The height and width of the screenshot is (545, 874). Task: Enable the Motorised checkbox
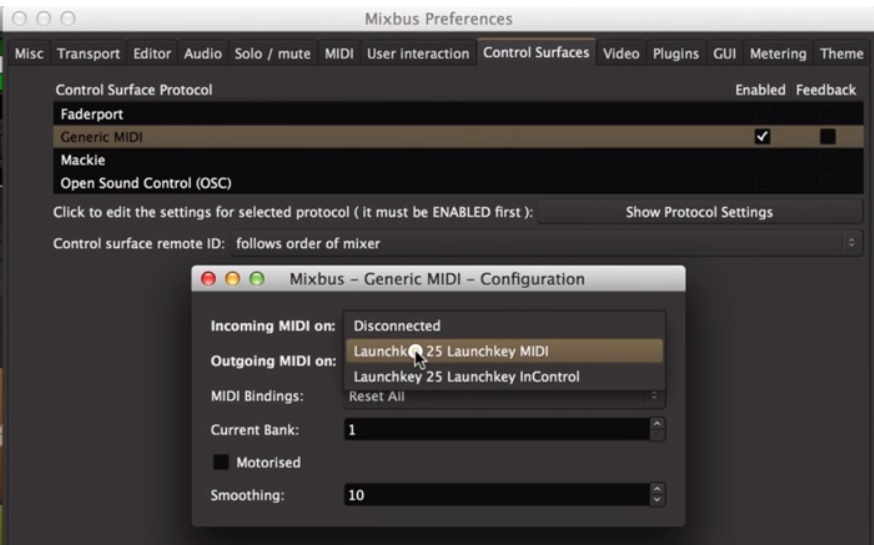(x=221, y=462)
